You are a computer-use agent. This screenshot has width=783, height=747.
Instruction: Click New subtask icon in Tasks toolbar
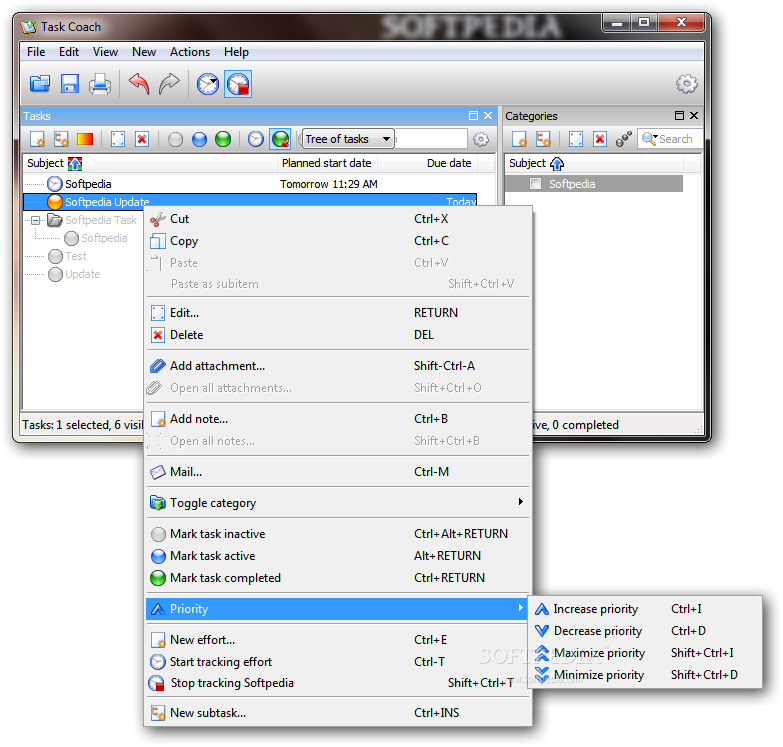point(61,139)
